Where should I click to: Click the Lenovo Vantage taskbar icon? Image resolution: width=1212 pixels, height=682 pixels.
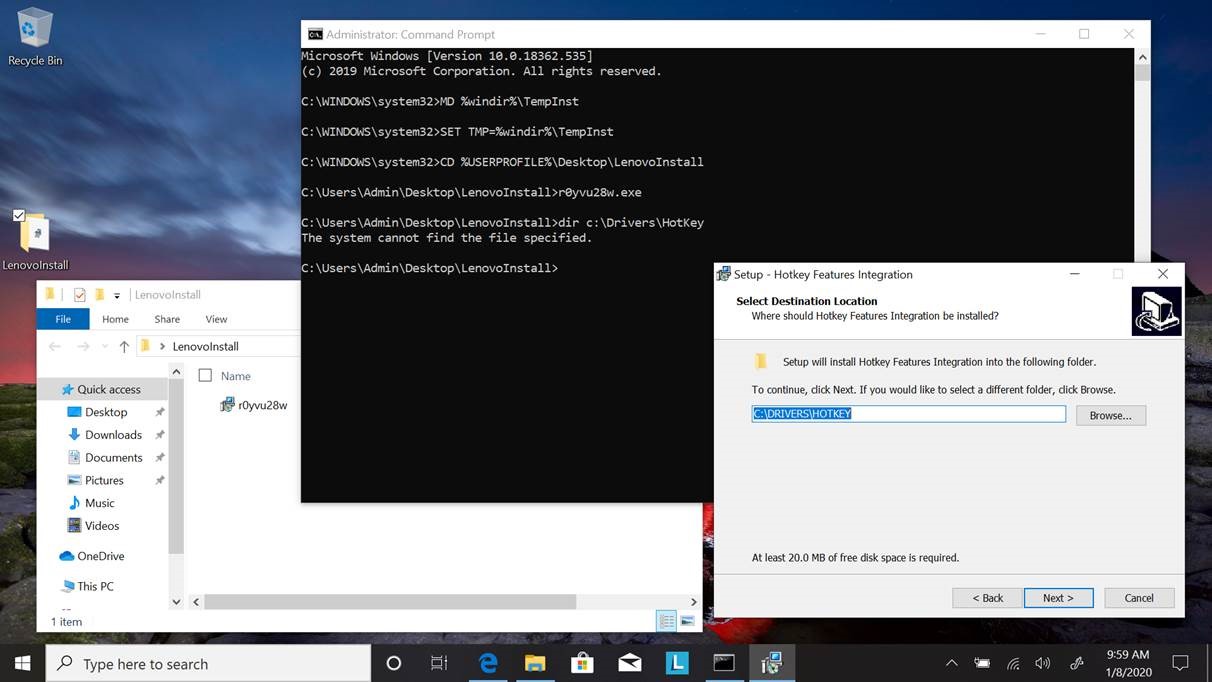[677, 663]
